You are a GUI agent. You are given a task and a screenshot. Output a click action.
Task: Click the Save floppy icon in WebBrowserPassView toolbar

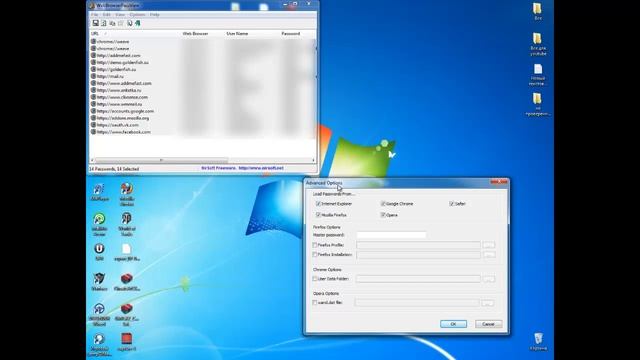(96, 23)
